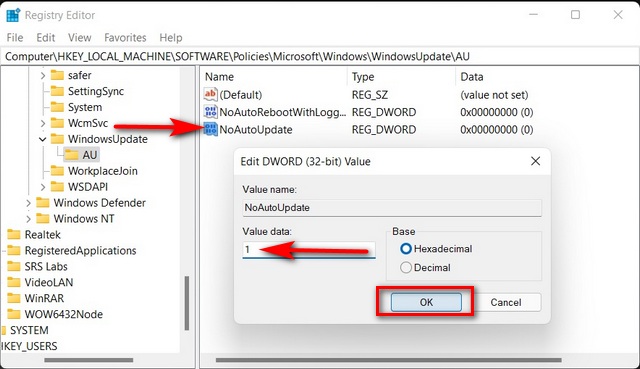Click the VideoLAN folder icon
Viewport: 640px width, 369px height.
pos(14,282)
